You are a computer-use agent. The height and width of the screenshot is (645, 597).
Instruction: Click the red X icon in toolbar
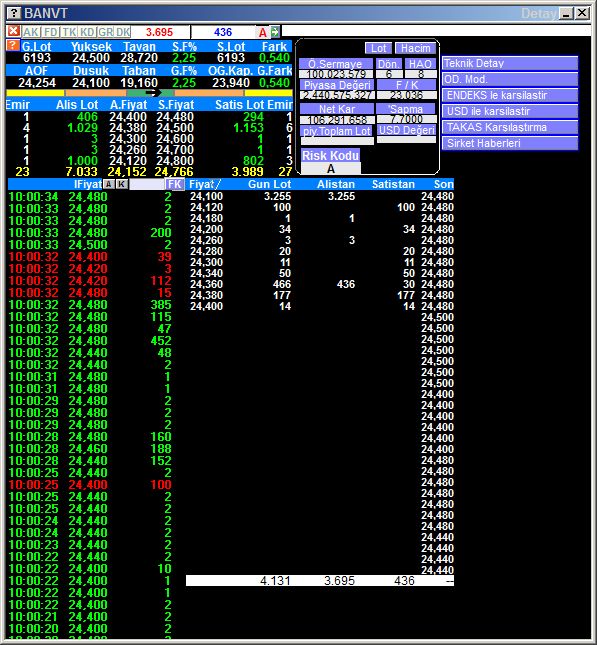tap(14, 31)
